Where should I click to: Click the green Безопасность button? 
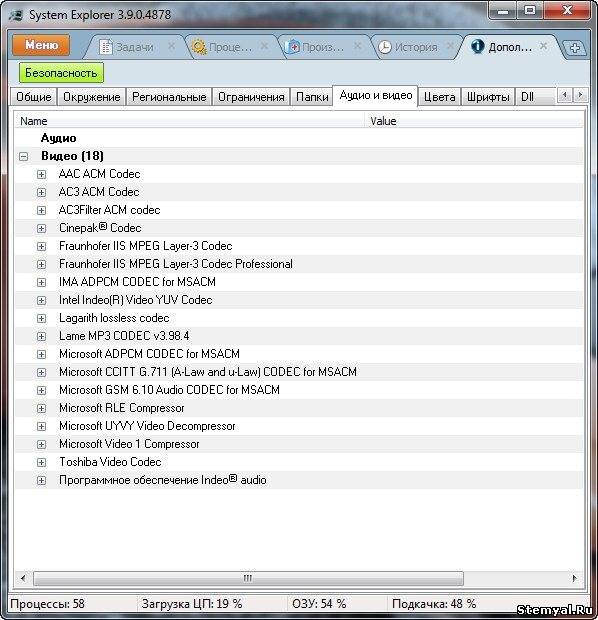61,73
